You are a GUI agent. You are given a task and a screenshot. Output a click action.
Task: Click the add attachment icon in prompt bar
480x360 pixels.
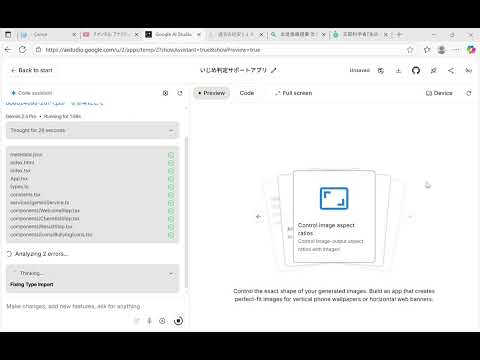click(x=162, y=321)
